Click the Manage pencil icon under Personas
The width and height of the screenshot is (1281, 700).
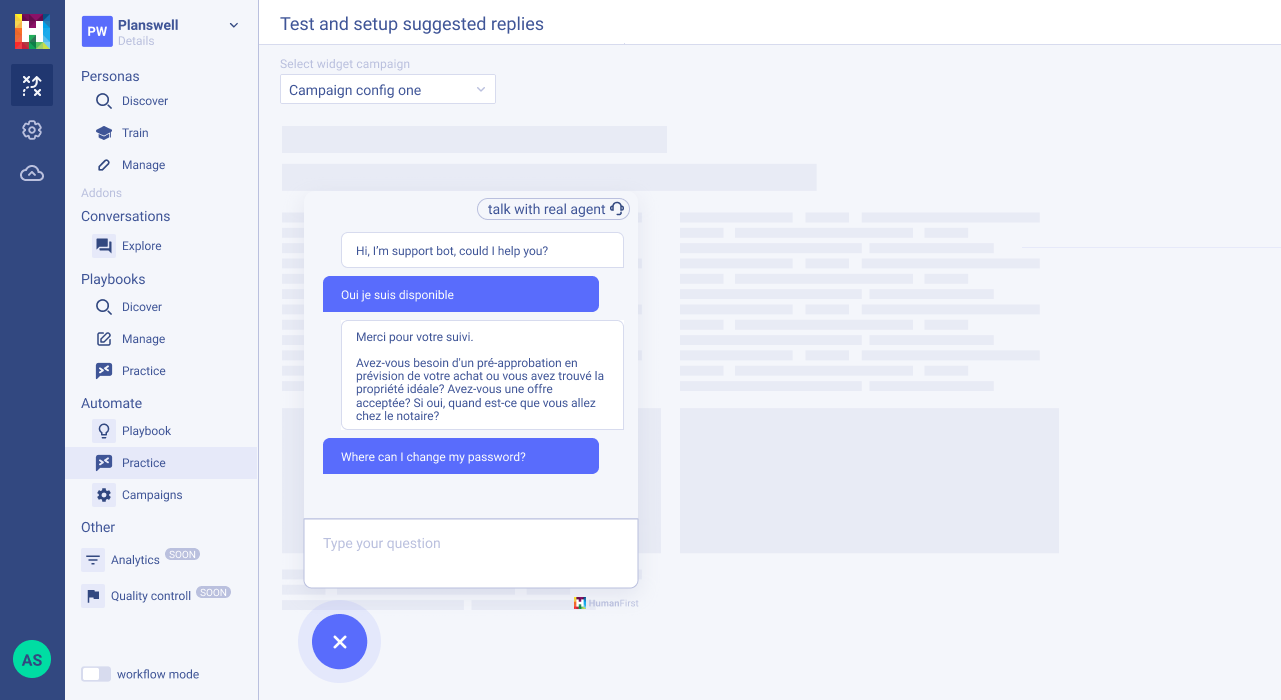point(103,164)
